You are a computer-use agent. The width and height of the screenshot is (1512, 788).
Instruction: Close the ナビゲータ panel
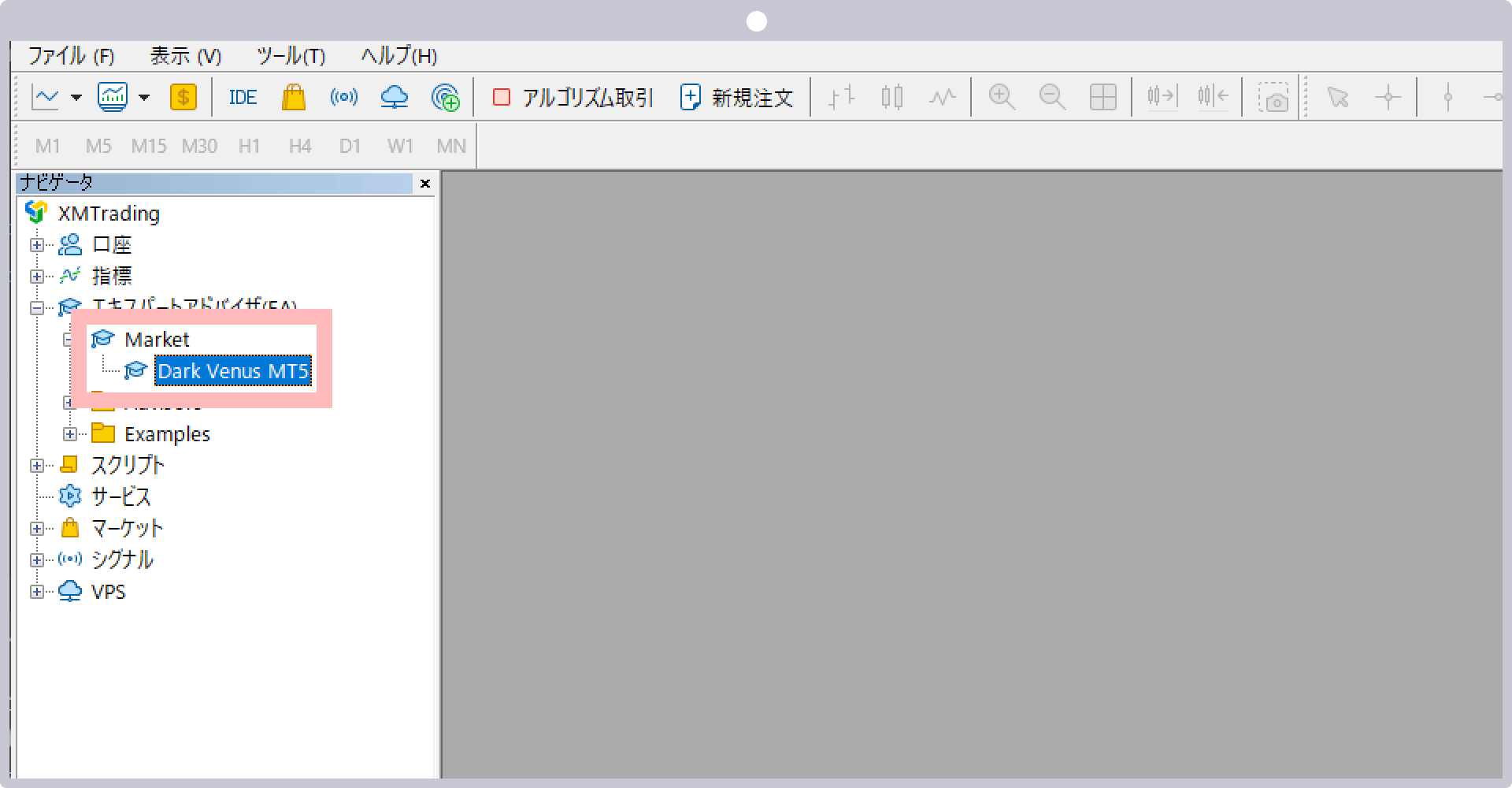[425, 184]
